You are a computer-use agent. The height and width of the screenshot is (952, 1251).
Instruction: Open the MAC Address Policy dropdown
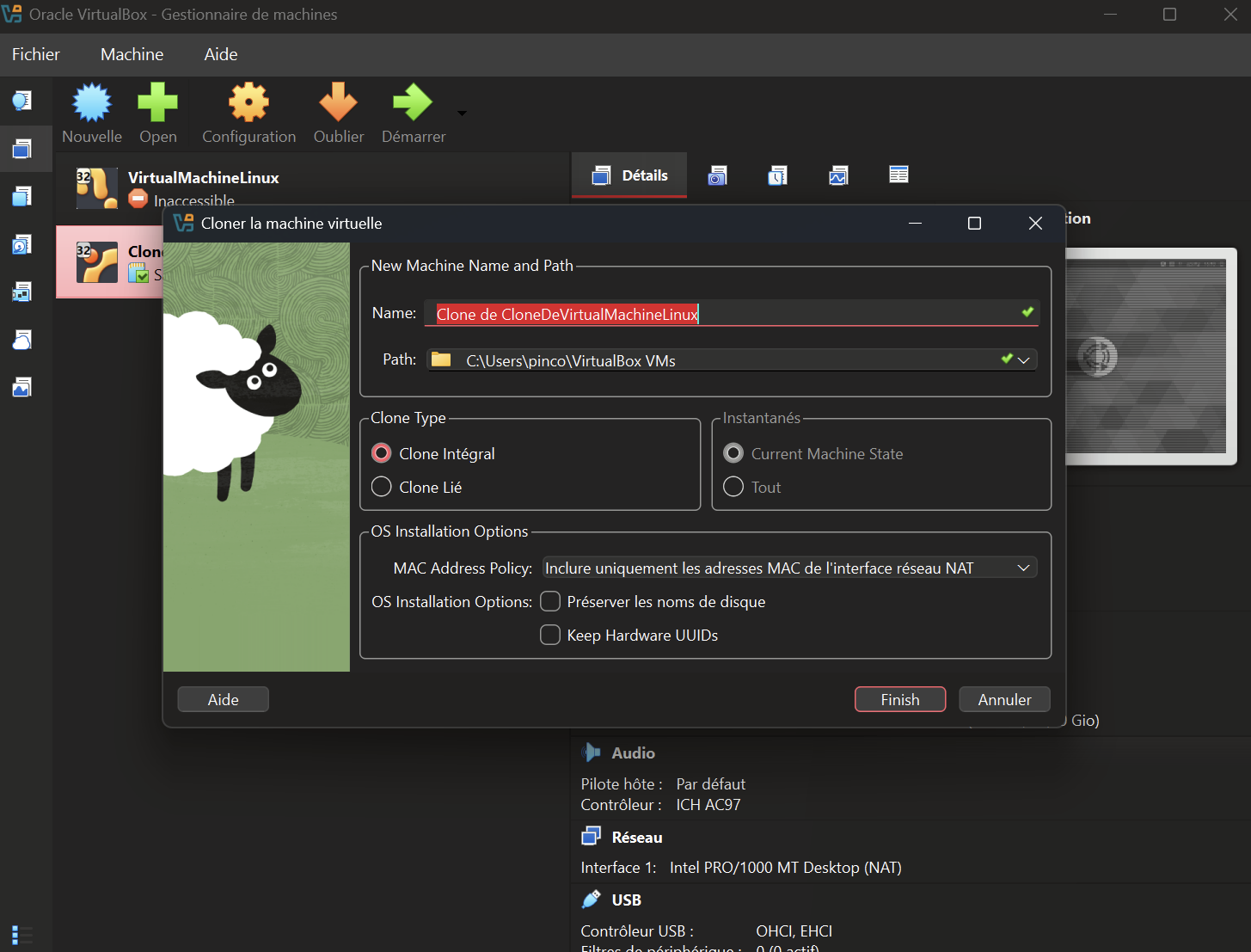pos(789,568)
